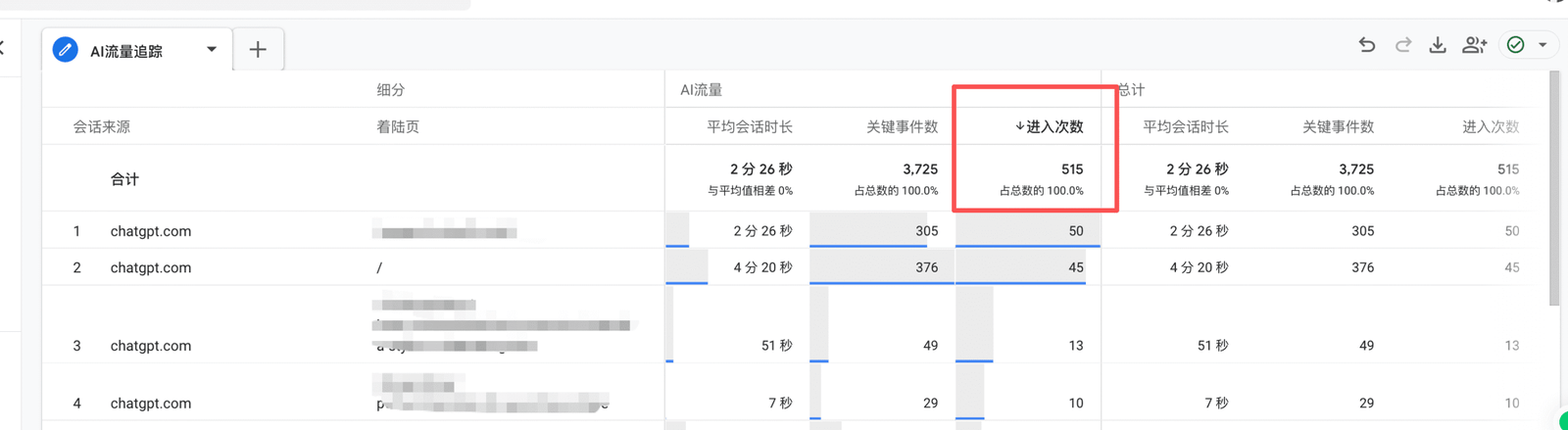Download the exploration report

click(x=1438, y=45)
